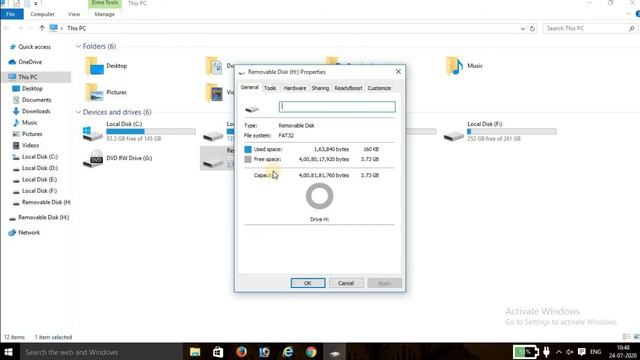Click the taskbar clock showing 24-07-2020
Viewport: 640px width, 360px height.
pyautogui.click(x=623, y=352)
